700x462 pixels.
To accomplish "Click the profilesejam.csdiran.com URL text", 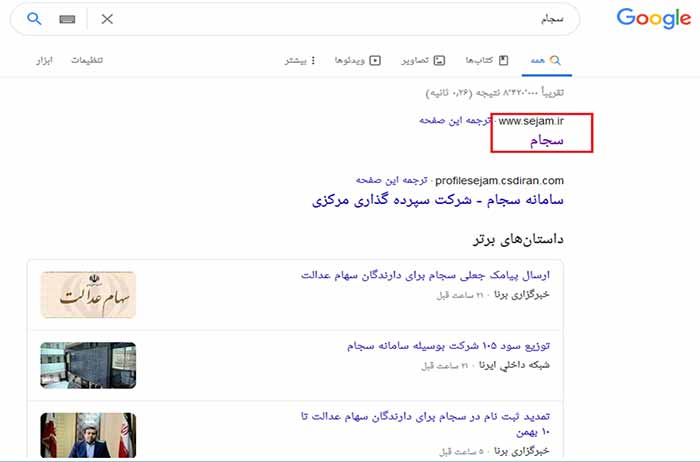I will 499,180.
